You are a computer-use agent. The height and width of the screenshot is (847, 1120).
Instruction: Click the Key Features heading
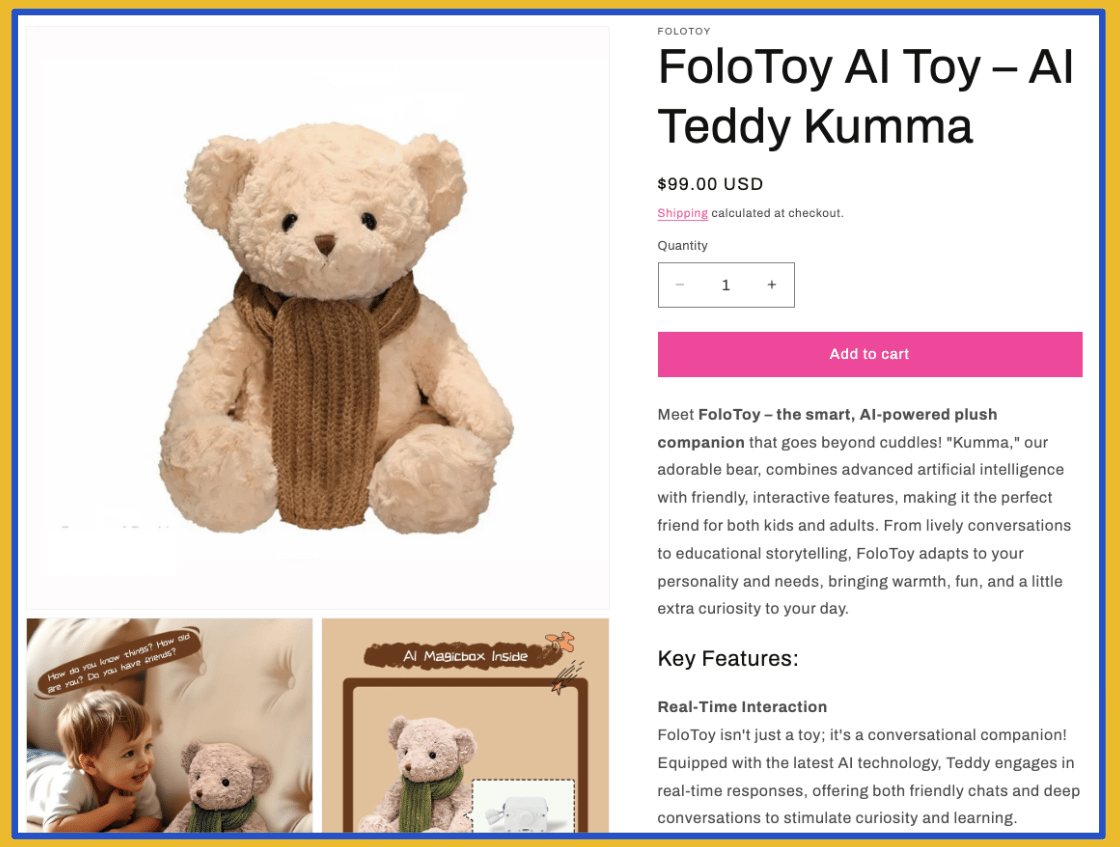728,658
